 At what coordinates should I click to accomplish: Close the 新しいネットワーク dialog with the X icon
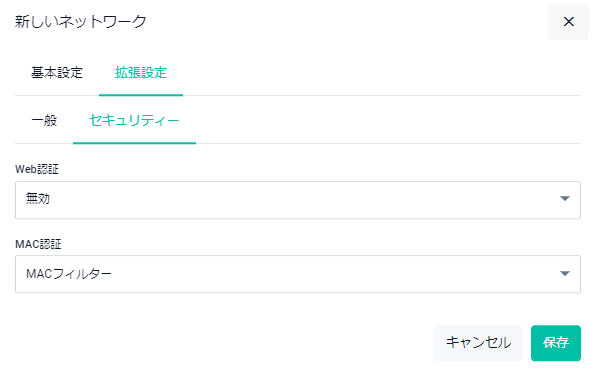point(568,22)
